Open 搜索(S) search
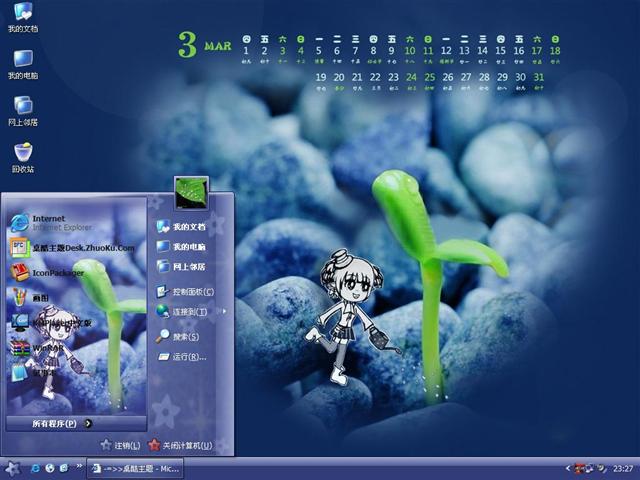Screen dimensions: 640x480 click(178, 336)
